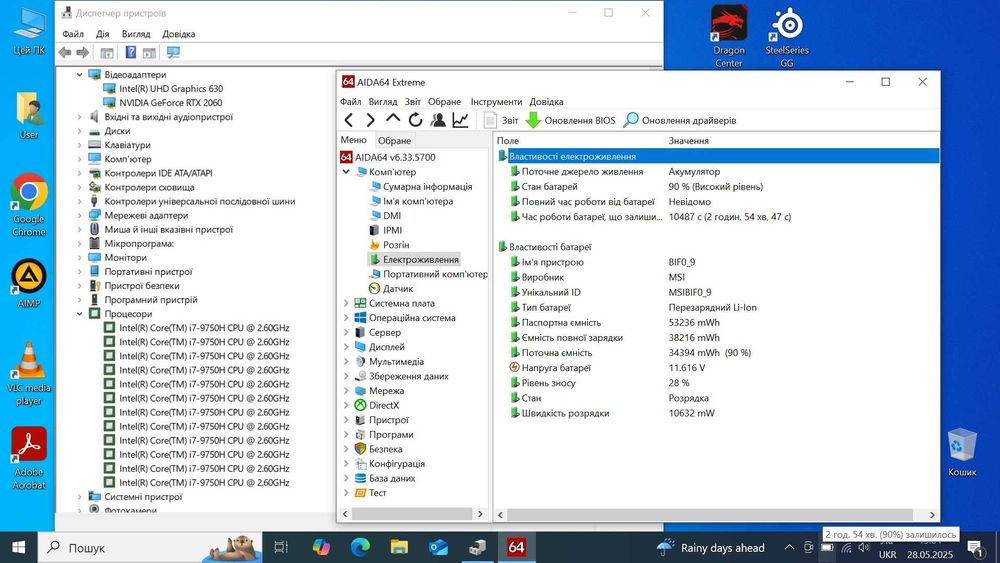
Task: Open Adobe Acrobat desktop shortcut
Action: point(29,458)
